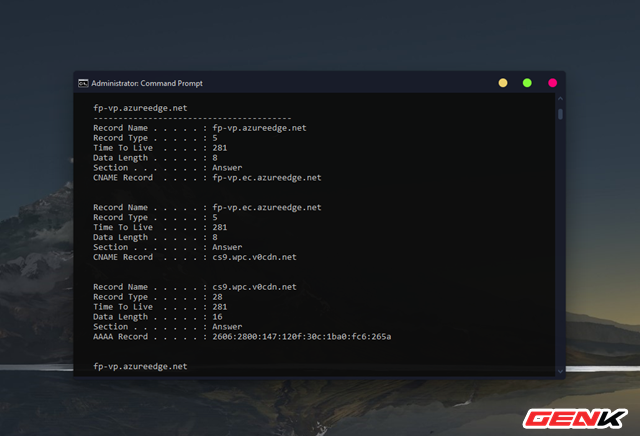The width and height of the screenshot is (640, 436).
Task: Click Record Name value fp-vp.ec.azureedge.net
Action: 267,207
